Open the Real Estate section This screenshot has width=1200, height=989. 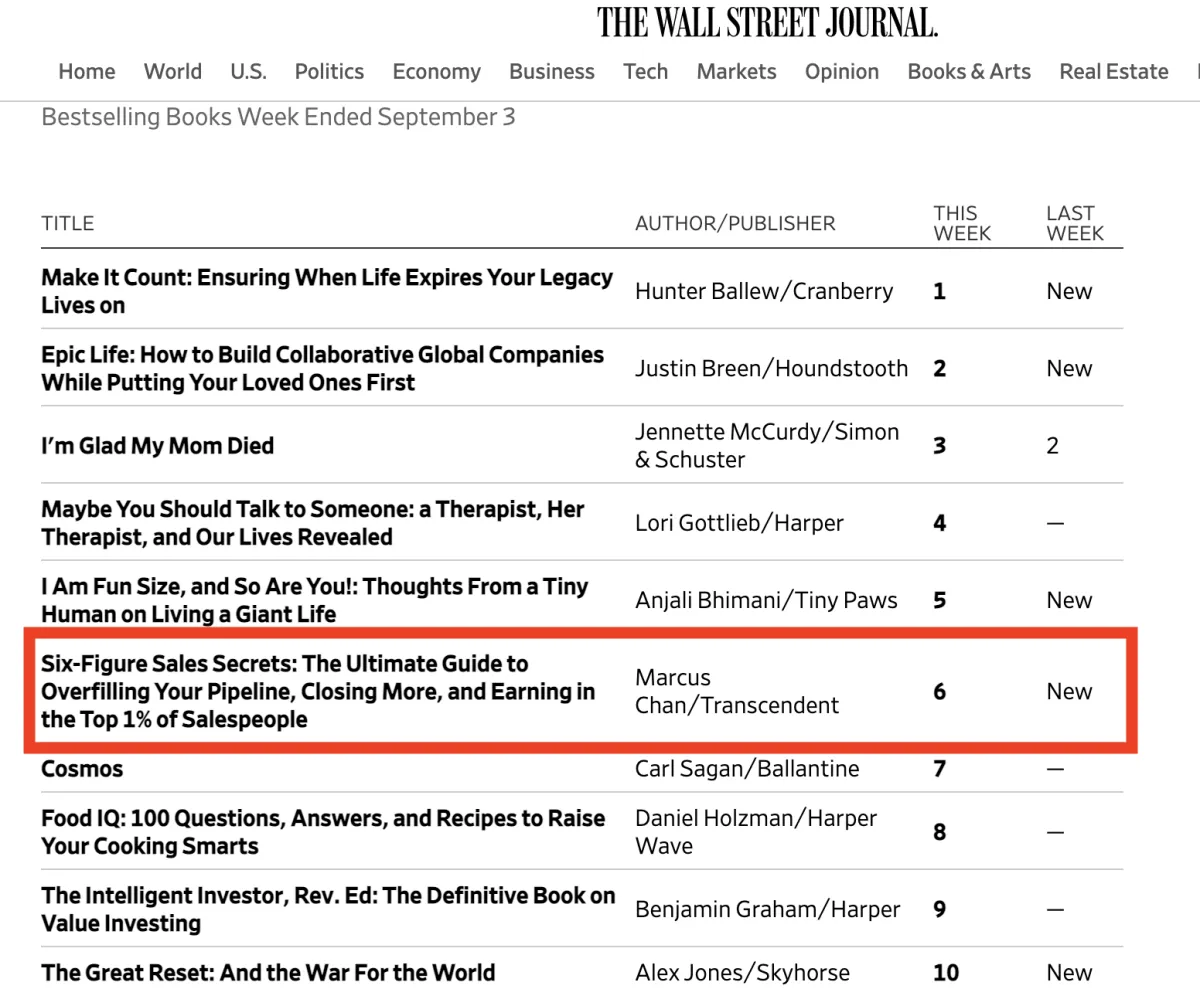1114,72
